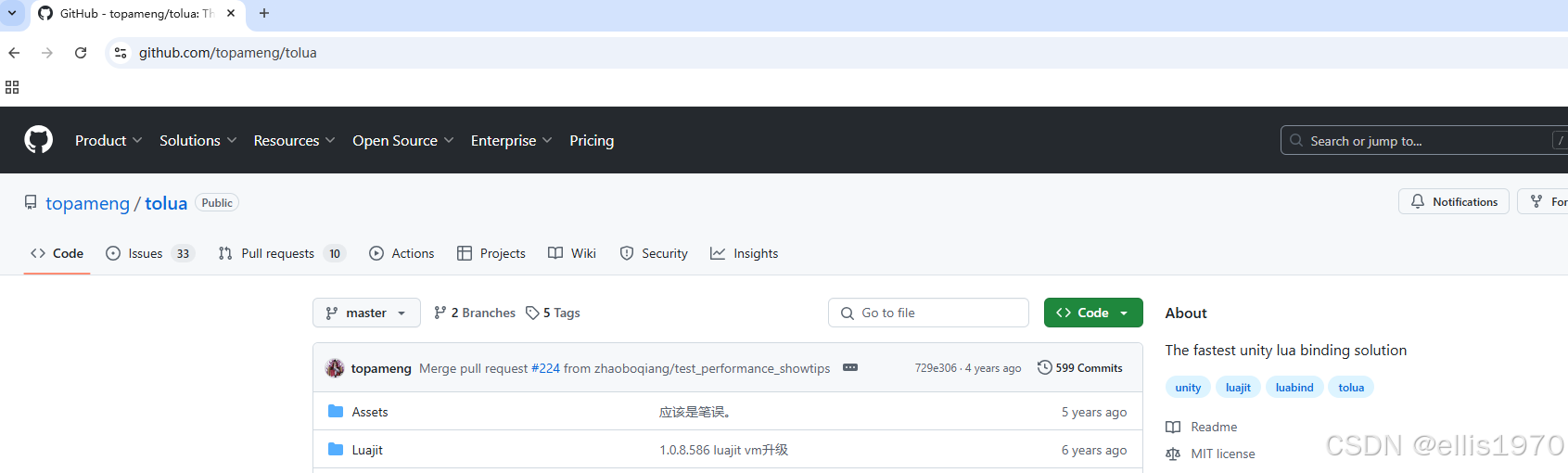Screen dimensions: 1568x473
Task: Open the Projects tab
Action: pos(491,253)
